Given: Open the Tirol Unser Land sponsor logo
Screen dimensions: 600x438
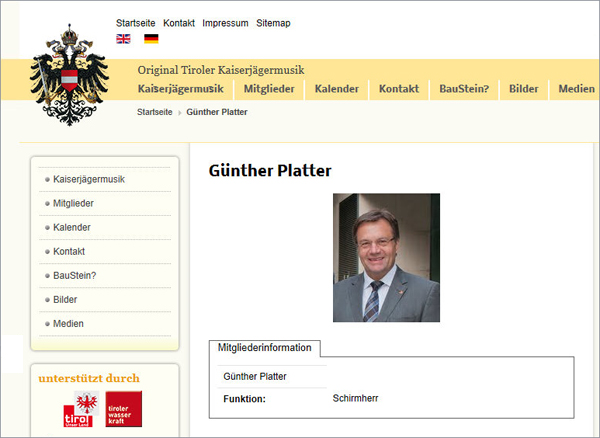Looking at the screenshot, I should [x=81, y=409].
